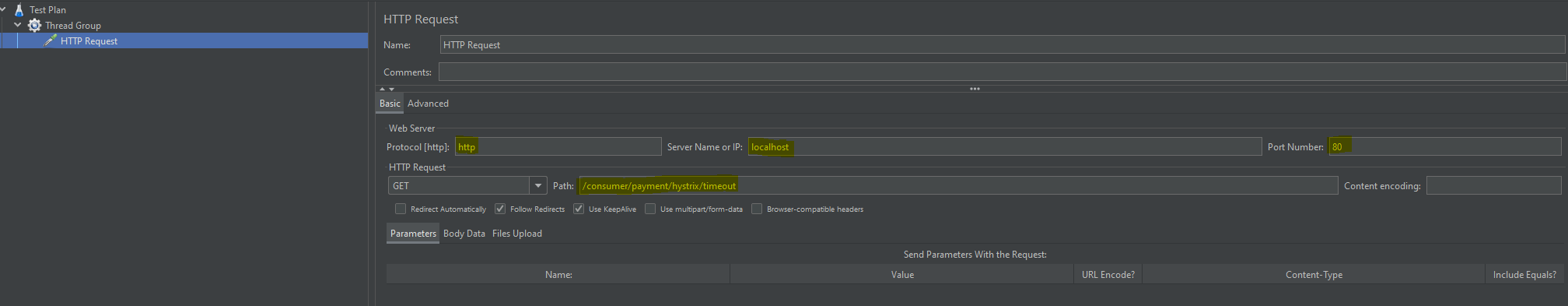Viewport: 1568px width, 306px height.
Task: Click the Server Name or IP field
Action: [x=1005, y=146]
